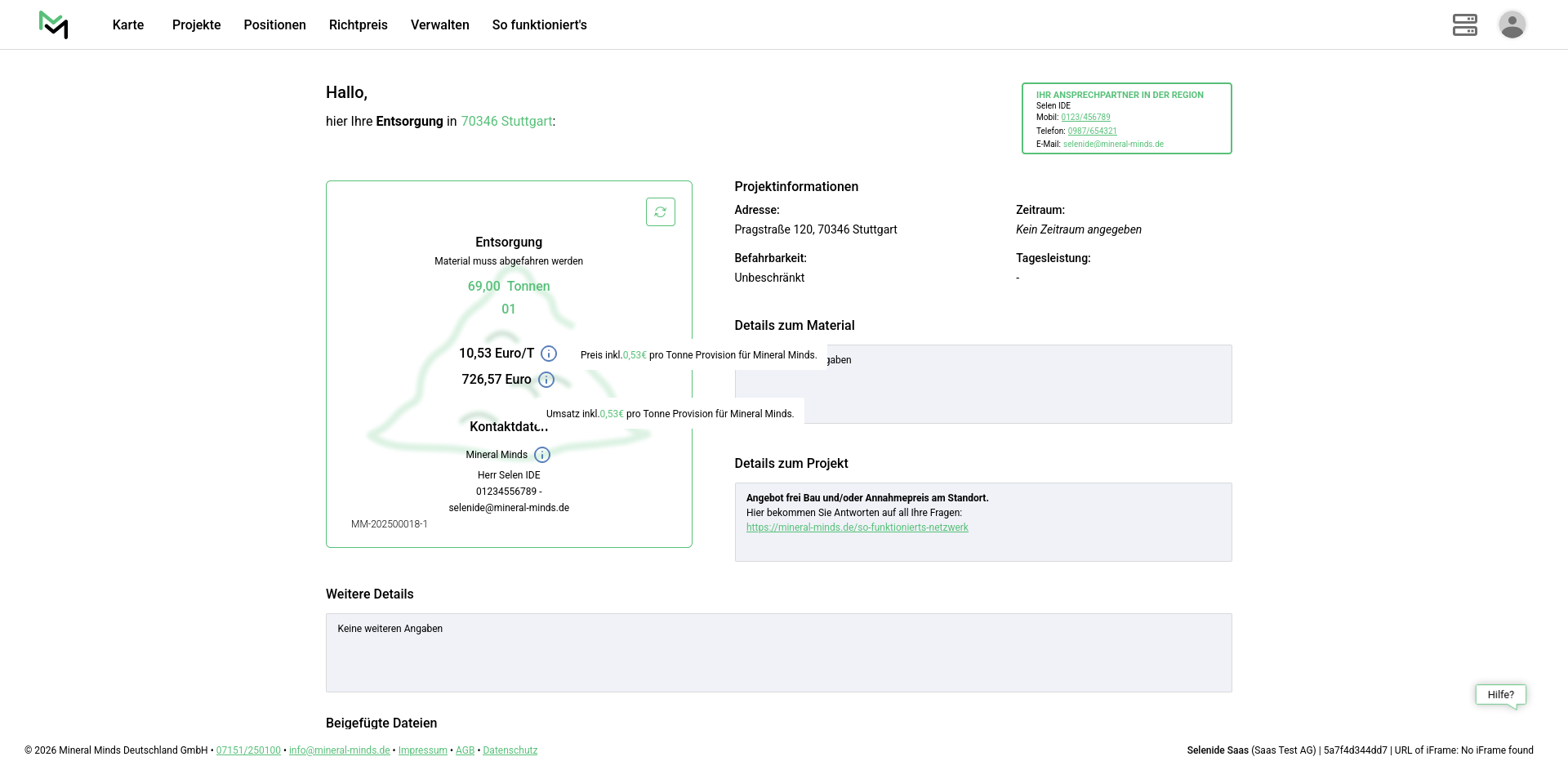Click info icon beside Mineral Minds contact
1568x770 pixels.
[542, 455]
